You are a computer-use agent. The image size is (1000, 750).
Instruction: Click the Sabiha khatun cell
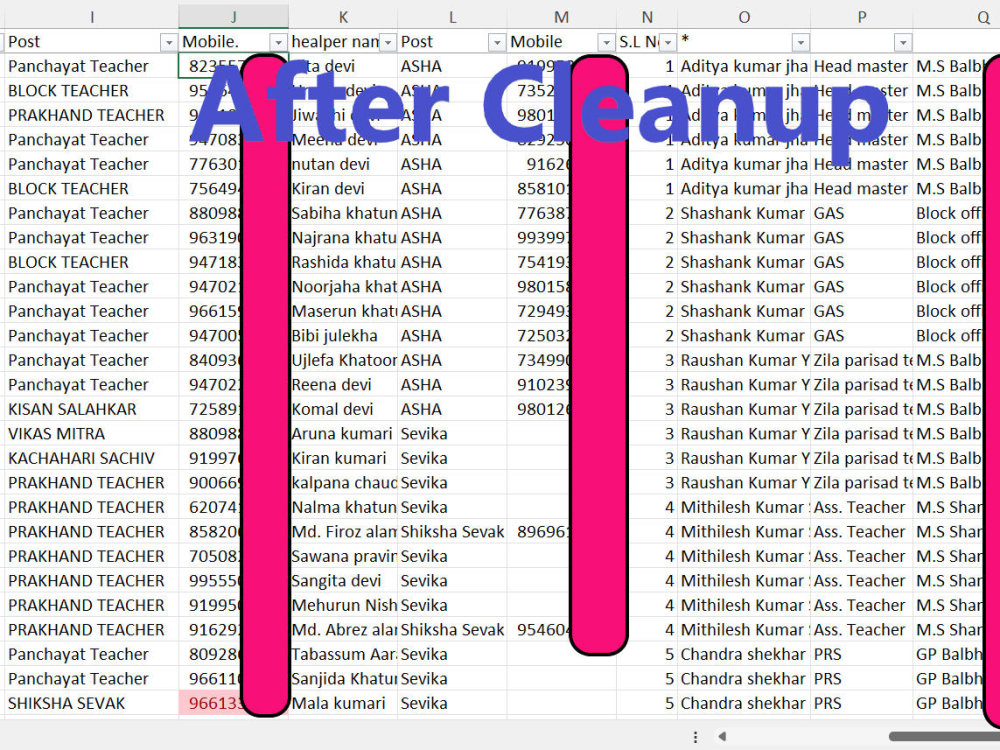coord(343,214)
